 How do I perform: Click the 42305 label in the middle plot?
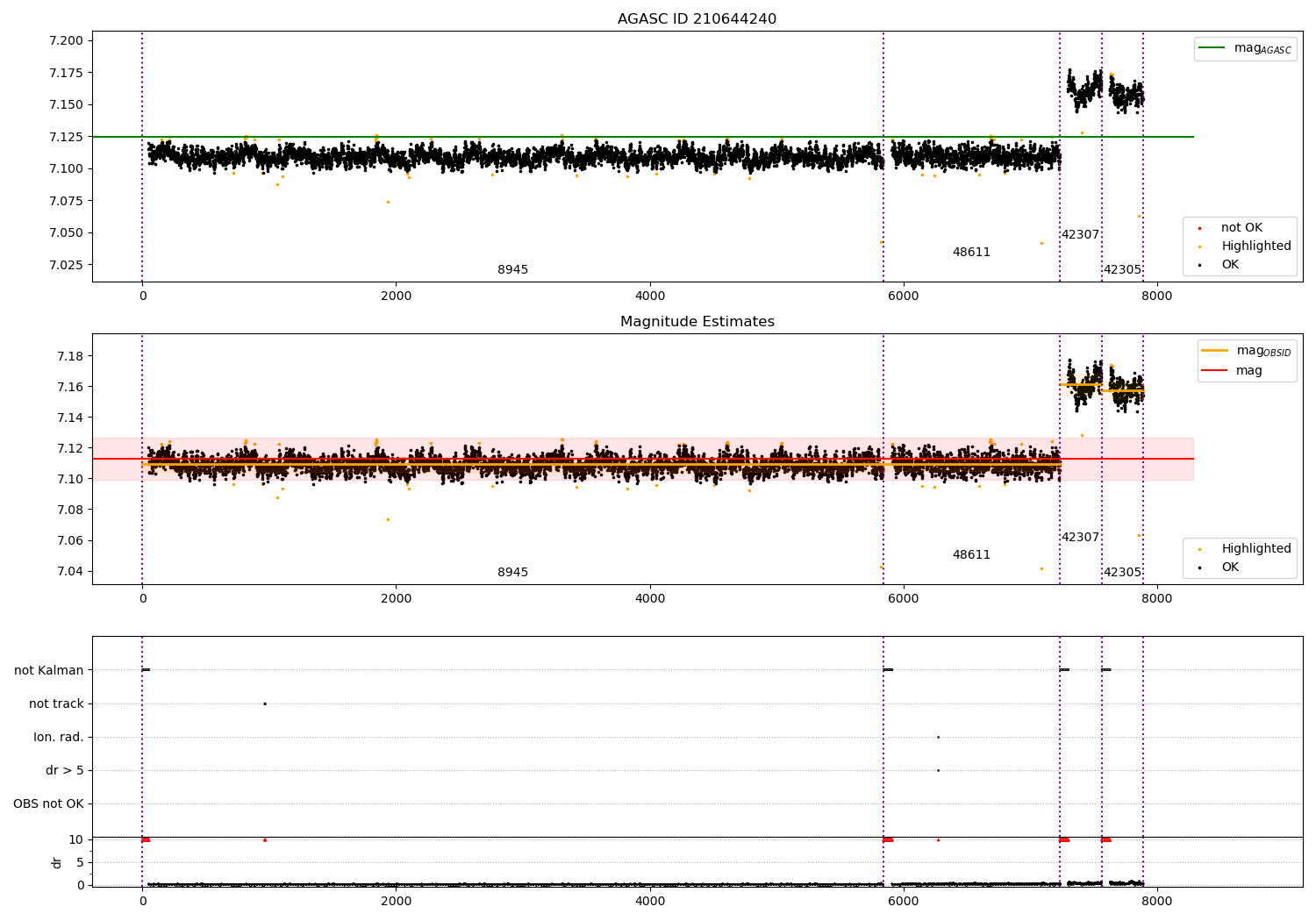(x=1122, y=573)
